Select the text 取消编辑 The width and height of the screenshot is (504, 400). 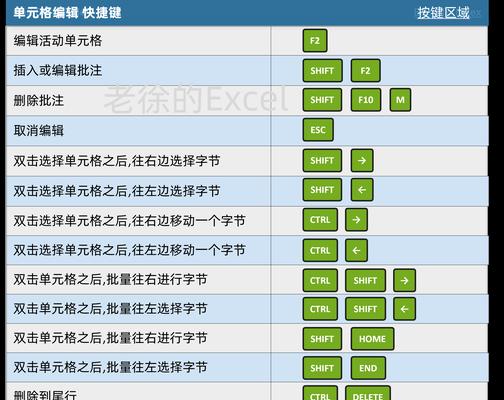tap(39, 130)
